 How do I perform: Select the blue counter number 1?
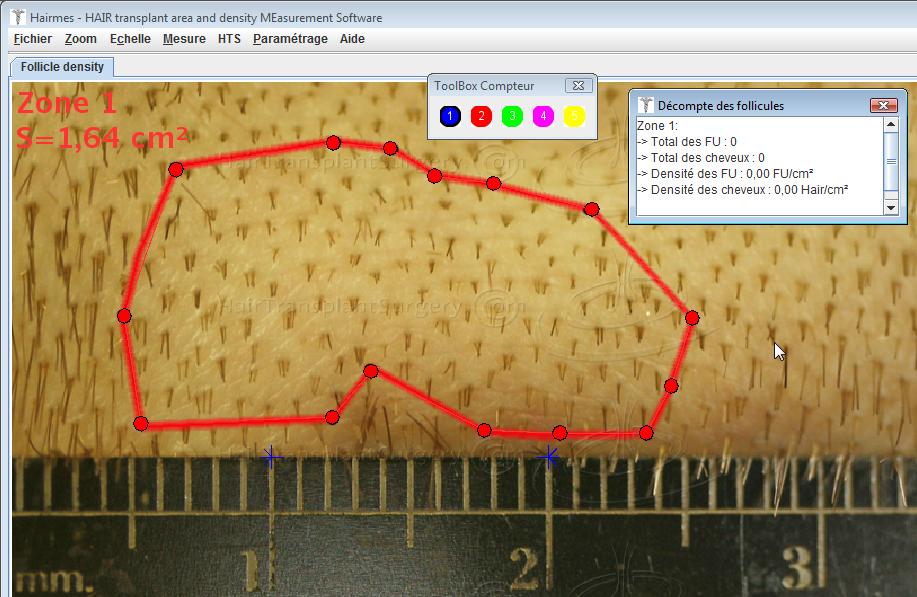(450, 116)
